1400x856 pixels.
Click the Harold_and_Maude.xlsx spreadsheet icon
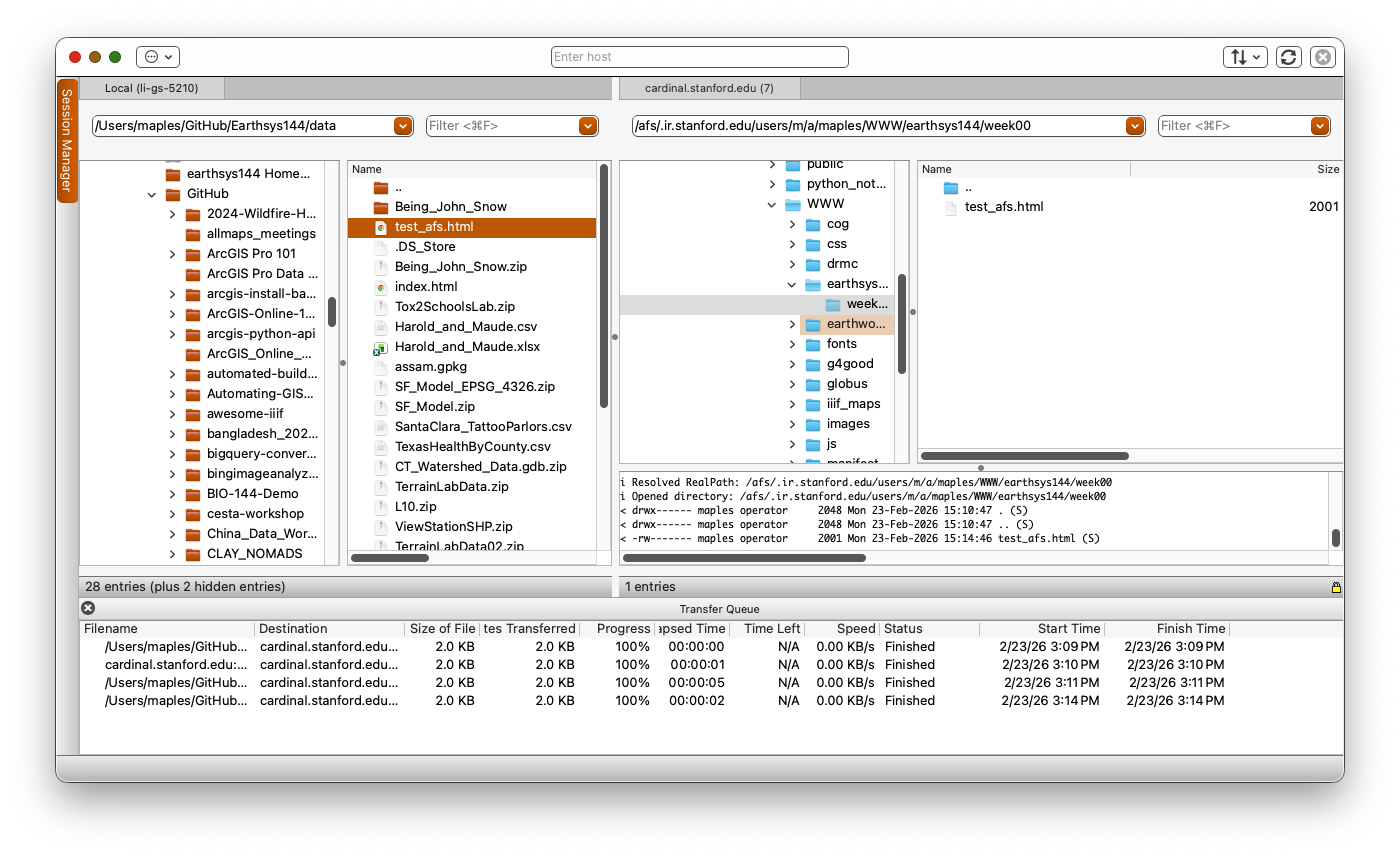pos(382,346)
